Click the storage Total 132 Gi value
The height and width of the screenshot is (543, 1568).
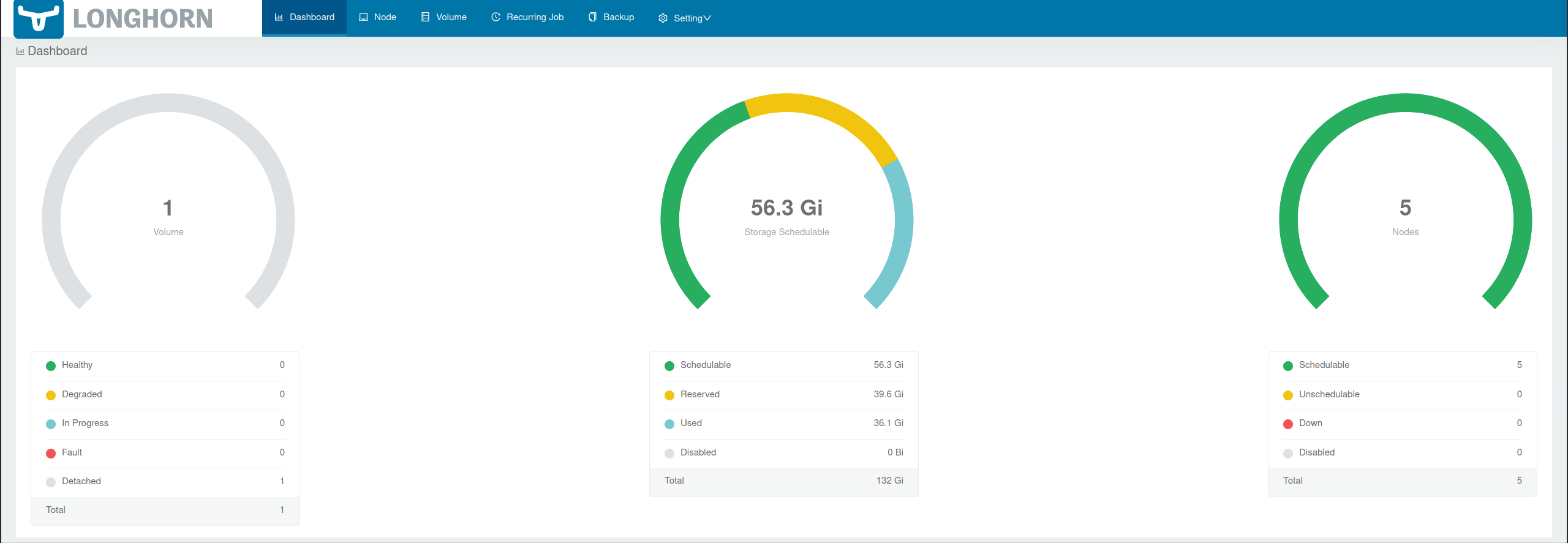pos(889,481)
